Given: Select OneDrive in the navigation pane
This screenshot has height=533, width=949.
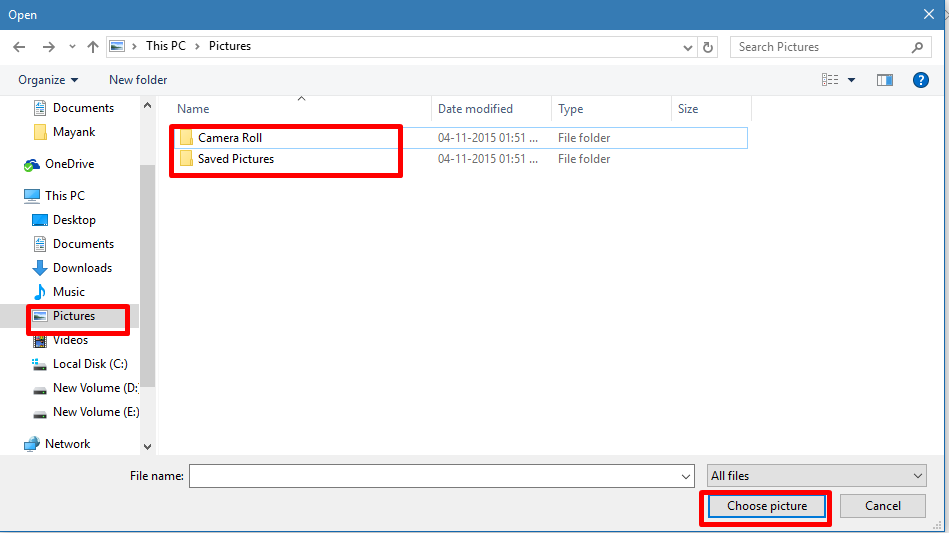Looking at the screenshot, I should click(70, 164).
